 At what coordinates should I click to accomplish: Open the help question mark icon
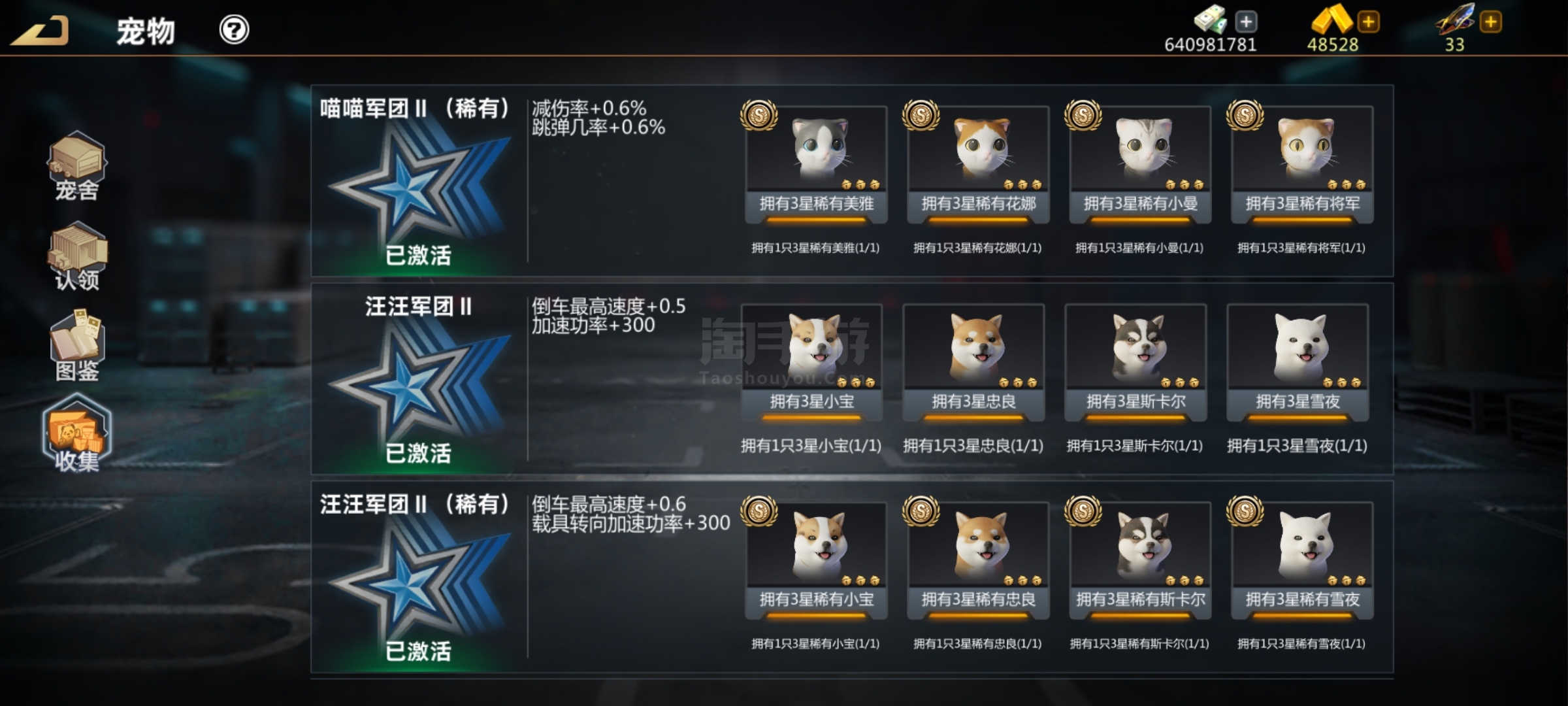pos(234,29)
